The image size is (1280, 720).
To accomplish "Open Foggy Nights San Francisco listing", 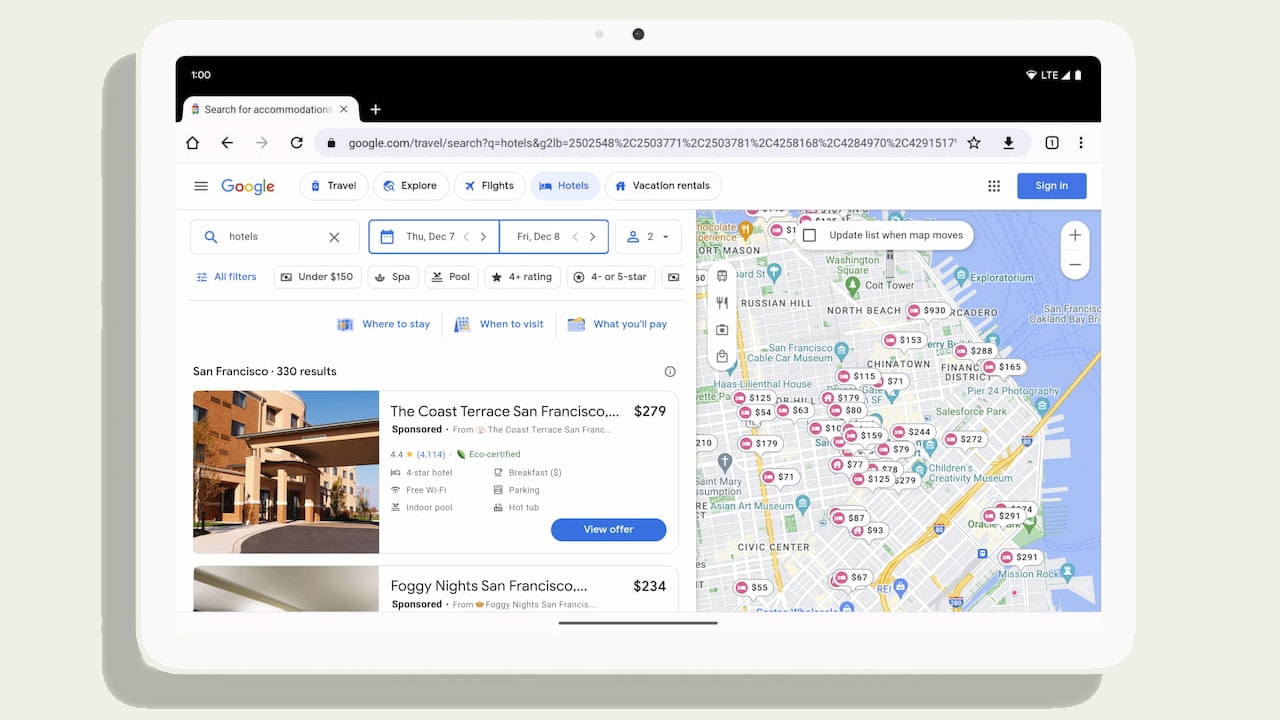I will [489, 586].
